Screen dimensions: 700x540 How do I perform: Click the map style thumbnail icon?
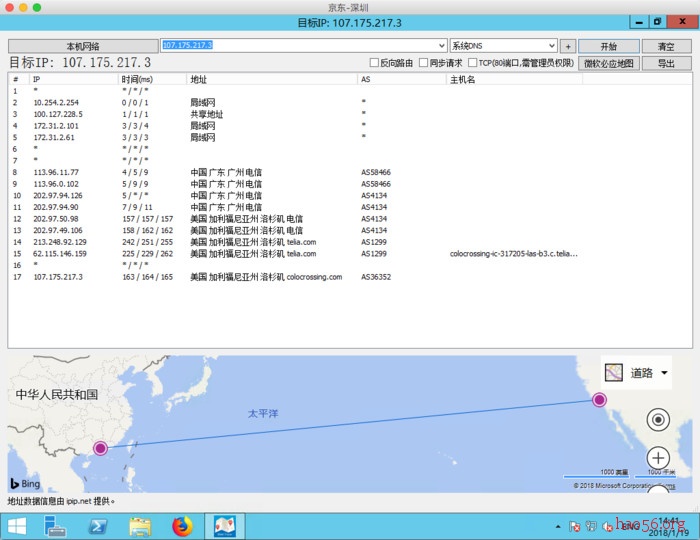[613, 372]
